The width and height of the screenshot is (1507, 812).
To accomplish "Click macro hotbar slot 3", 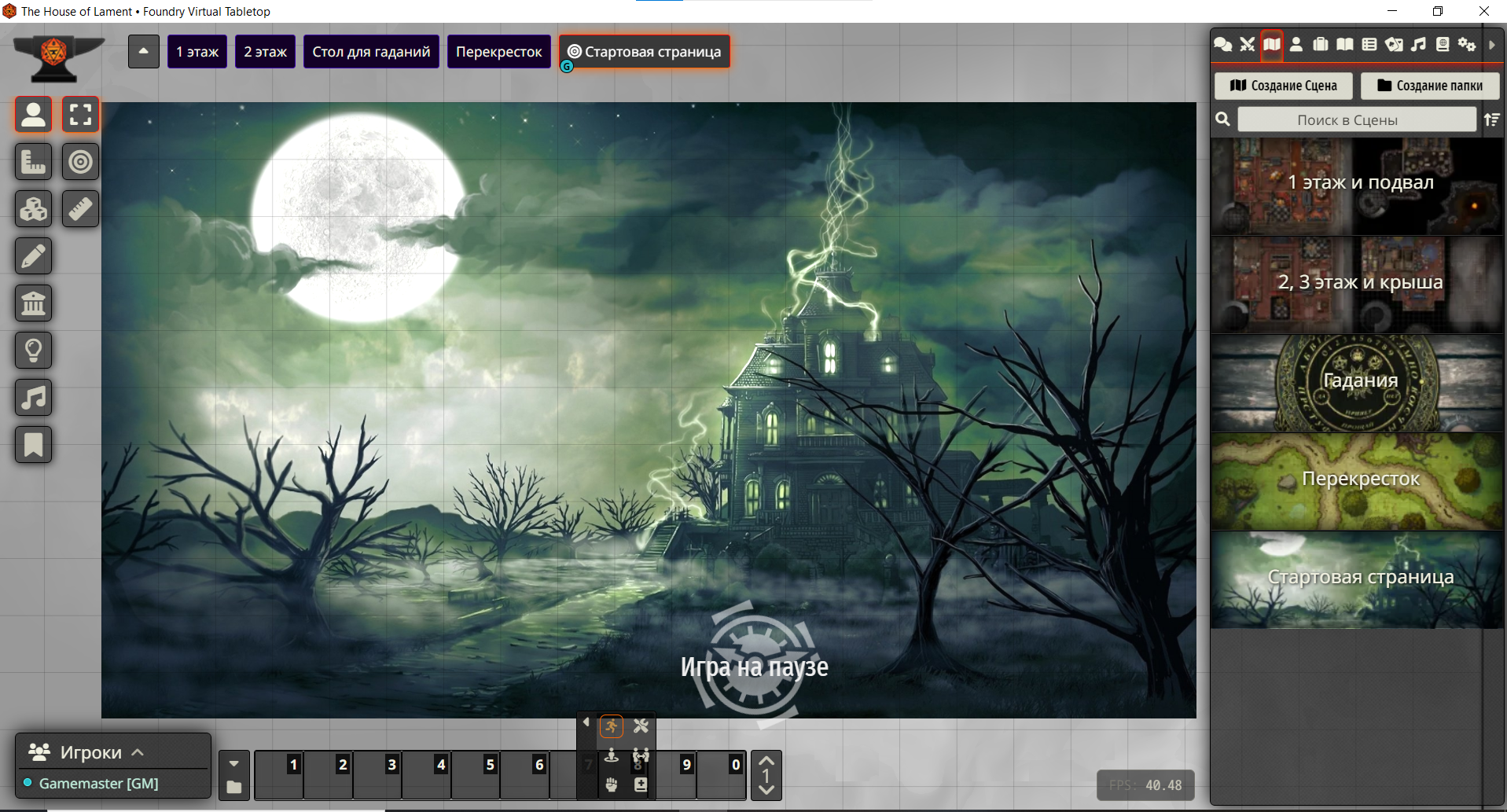I will tap(377, 776).
